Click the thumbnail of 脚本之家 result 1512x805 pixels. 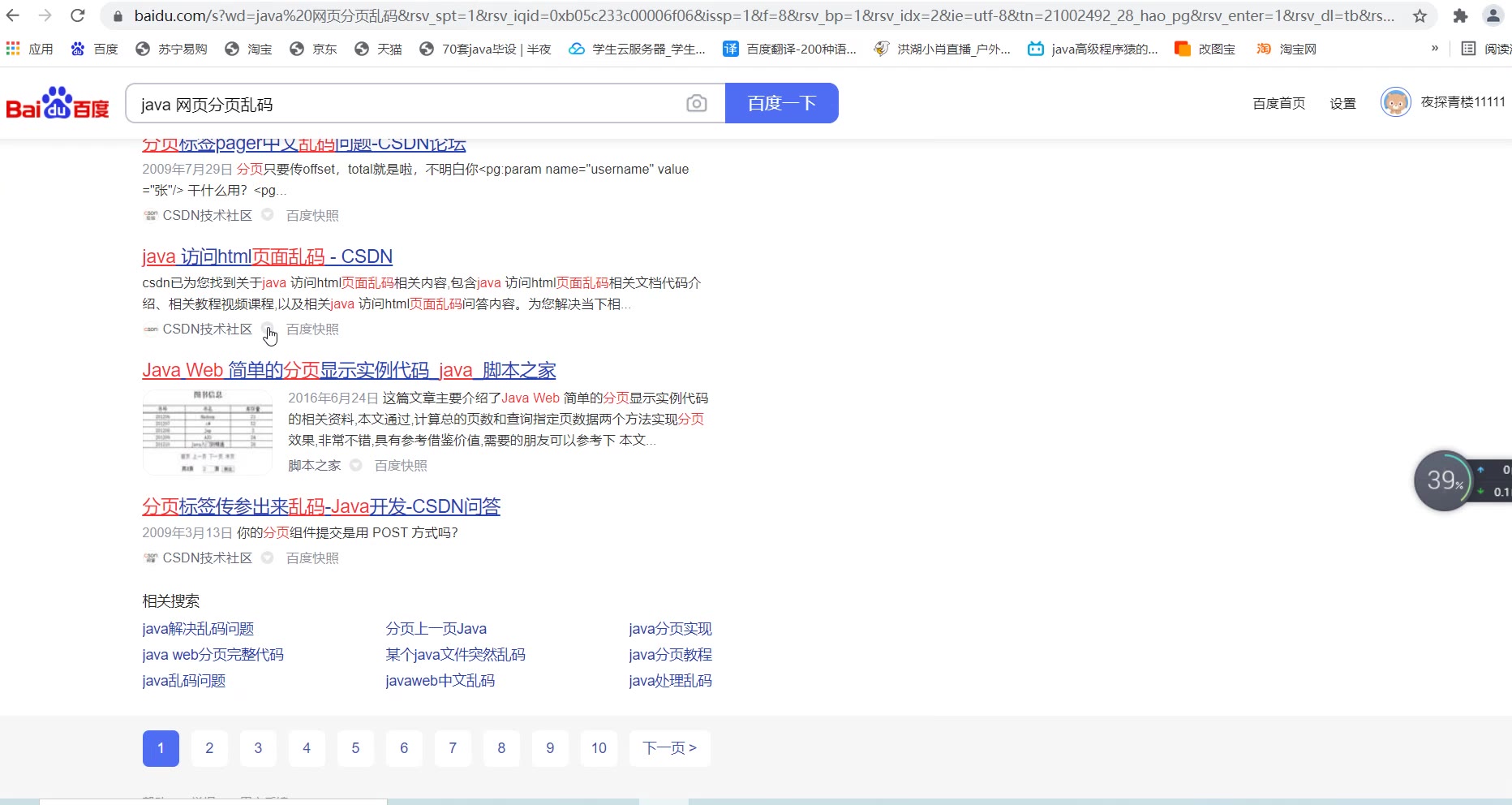(208, 432)
